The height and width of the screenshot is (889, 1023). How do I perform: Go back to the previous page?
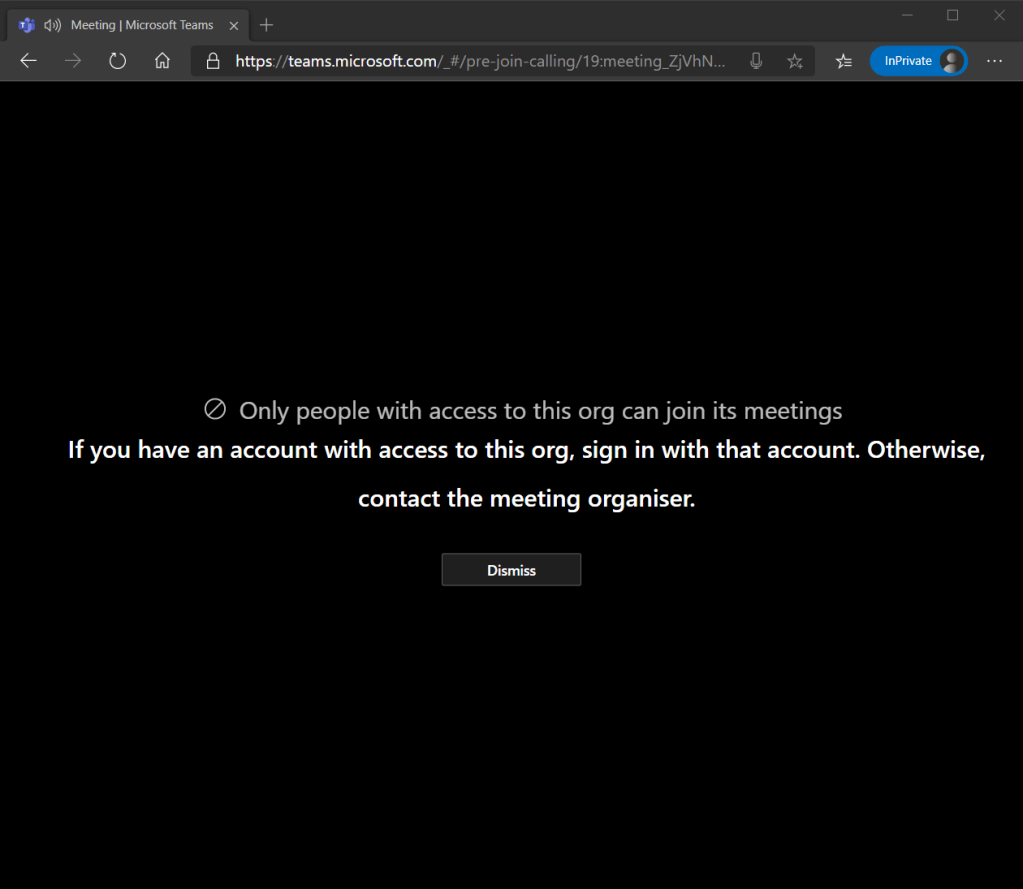[28, 61]
